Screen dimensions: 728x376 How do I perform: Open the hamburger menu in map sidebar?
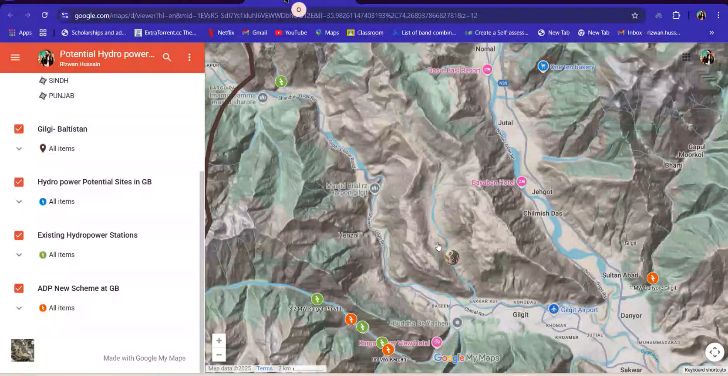[x=15, y=57]
